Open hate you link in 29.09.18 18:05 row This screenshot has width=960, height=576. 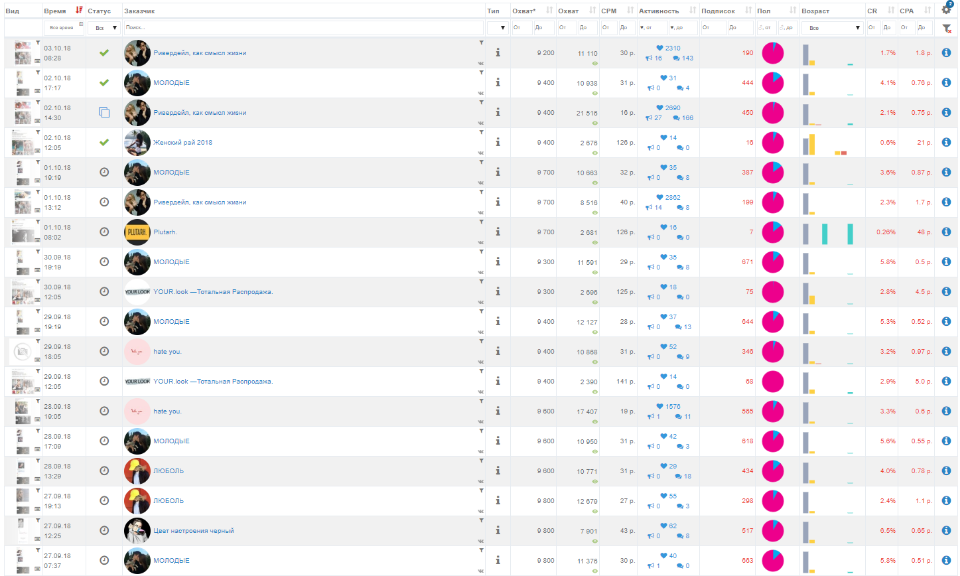pos(167,352)
